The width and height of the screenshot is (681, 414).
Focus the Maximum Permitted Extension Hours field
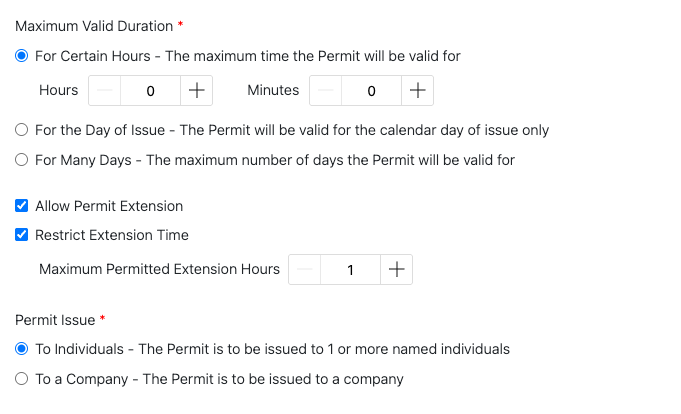350,270
